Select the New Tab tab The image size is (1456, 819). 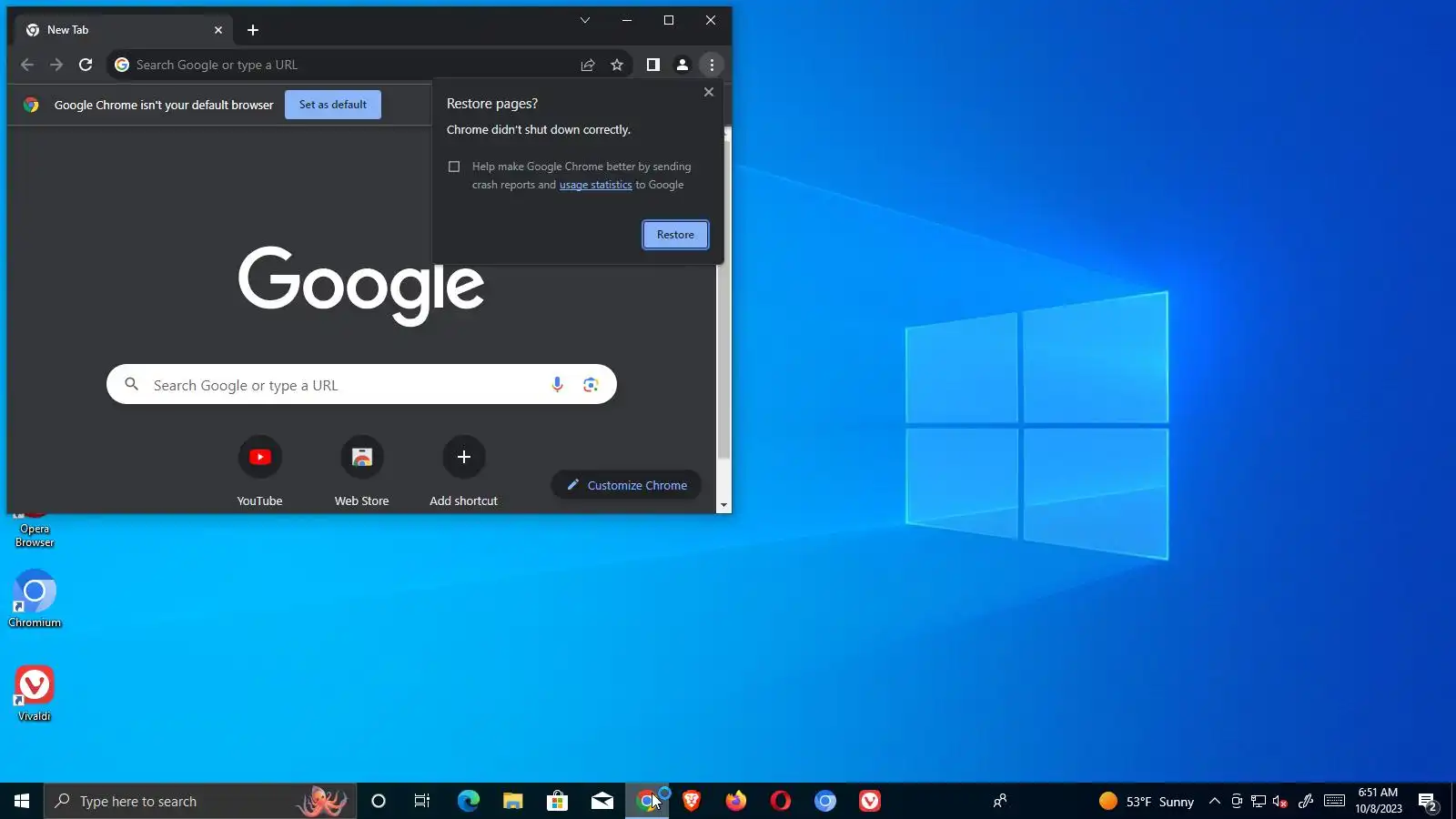[125, 30]
